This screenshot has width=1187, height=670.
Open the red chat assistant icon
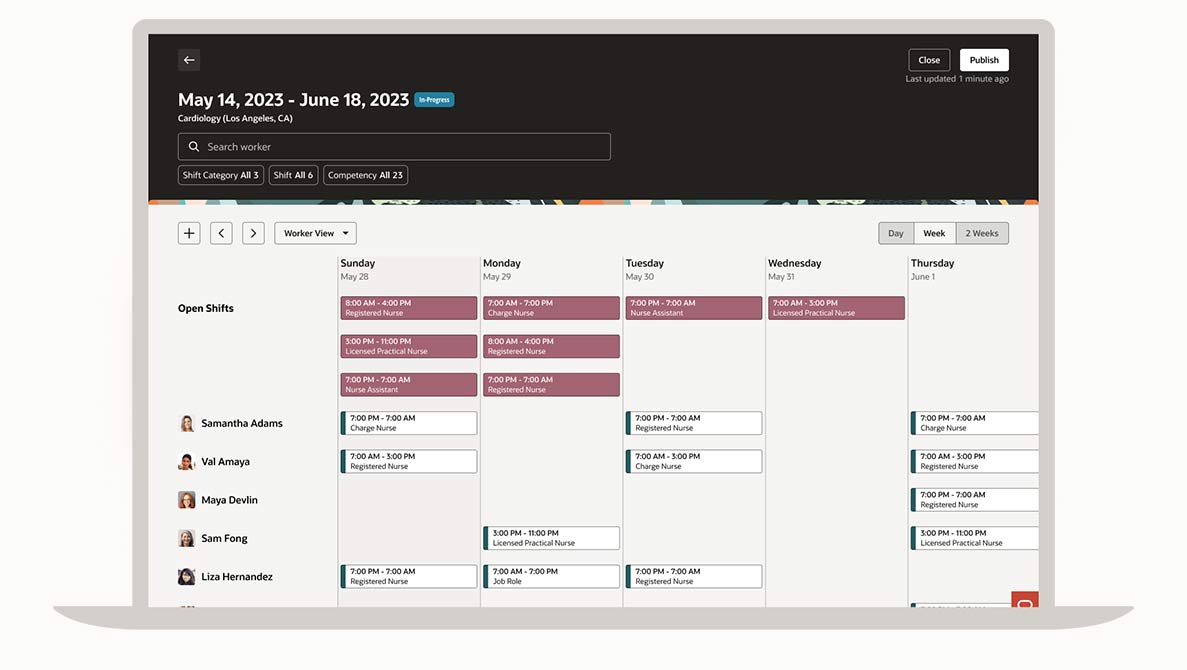coord(1025,601)
